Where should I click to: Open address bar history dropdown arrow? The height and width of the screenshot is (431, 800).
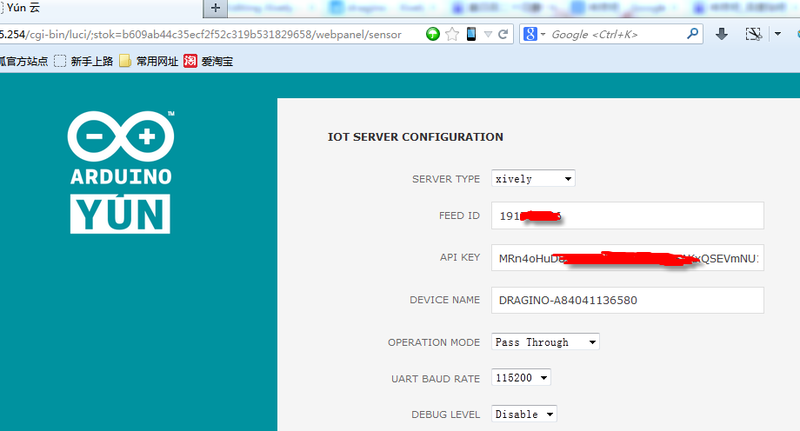click(488, 34)
